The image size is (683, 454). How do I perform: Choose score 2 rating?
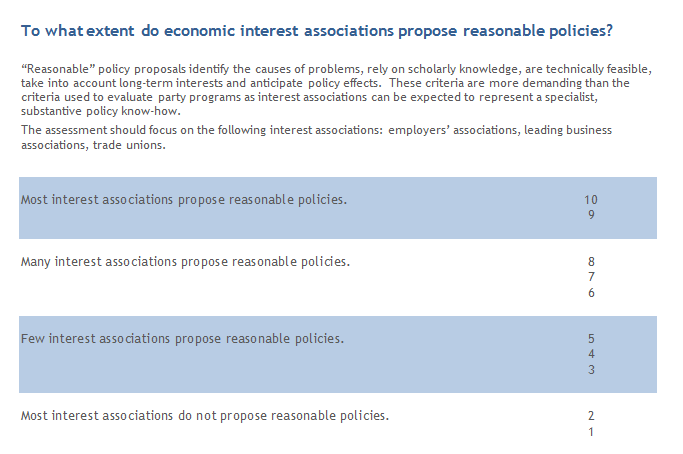point(591,416)
